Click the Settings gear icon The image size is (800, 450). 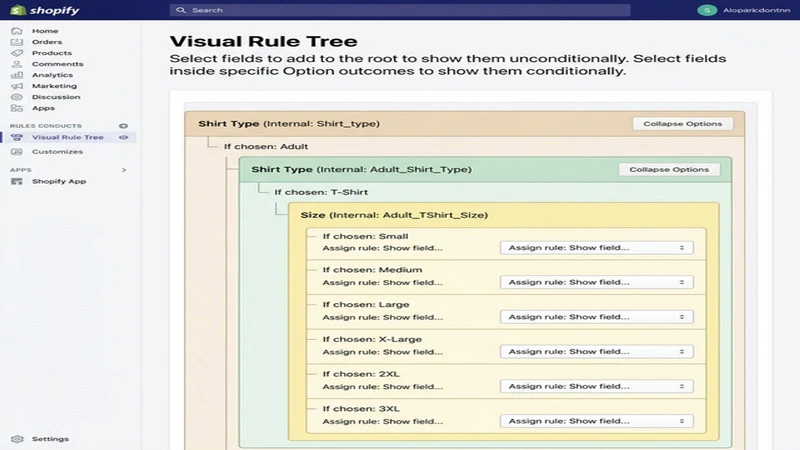[x=17, y=439]
